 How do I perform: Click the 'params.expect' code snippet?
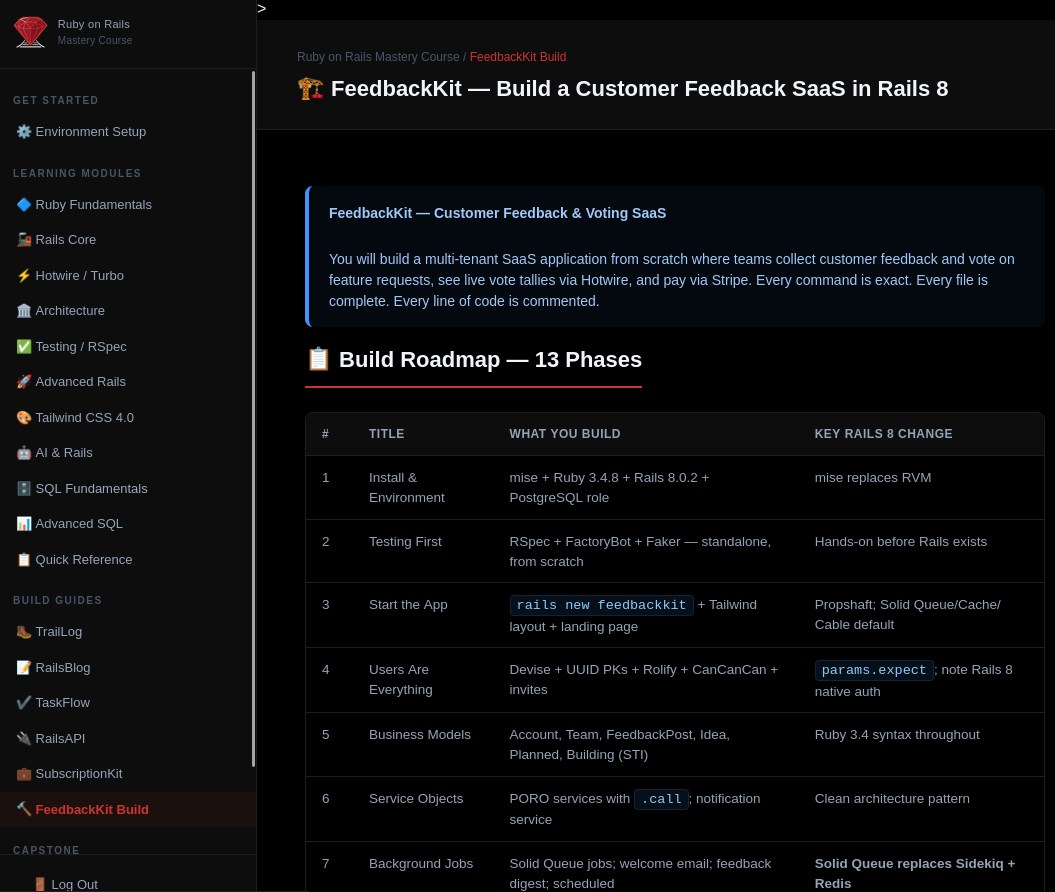click(874, 670)
